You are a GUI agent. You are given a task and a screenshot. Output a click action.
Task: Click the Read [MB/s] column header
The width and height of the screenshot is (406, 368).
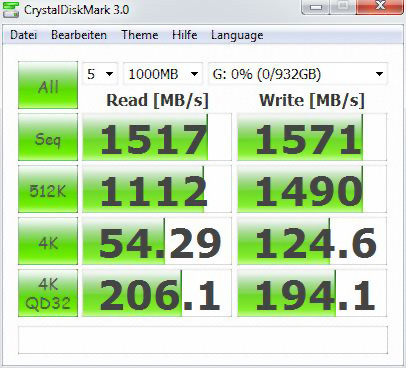157,100
